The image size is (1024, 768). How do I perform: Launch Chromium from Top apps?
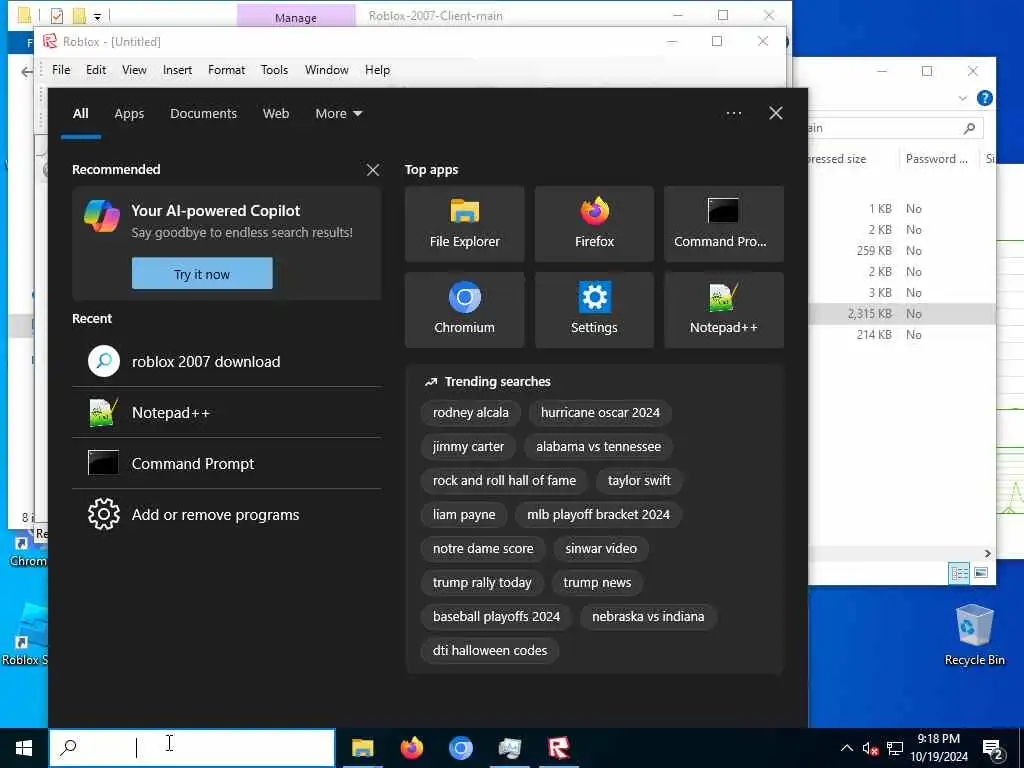pos(464,310)
